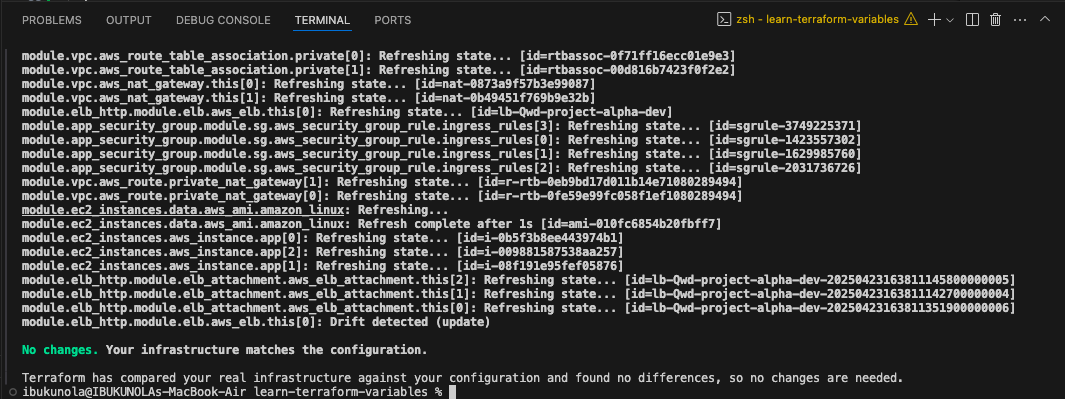This screenshot has height=399, width=1065.
Task: Click underlined module.ec2_instances.data.aws_ami.amazon_linux link
Action: tap(186, 210)
